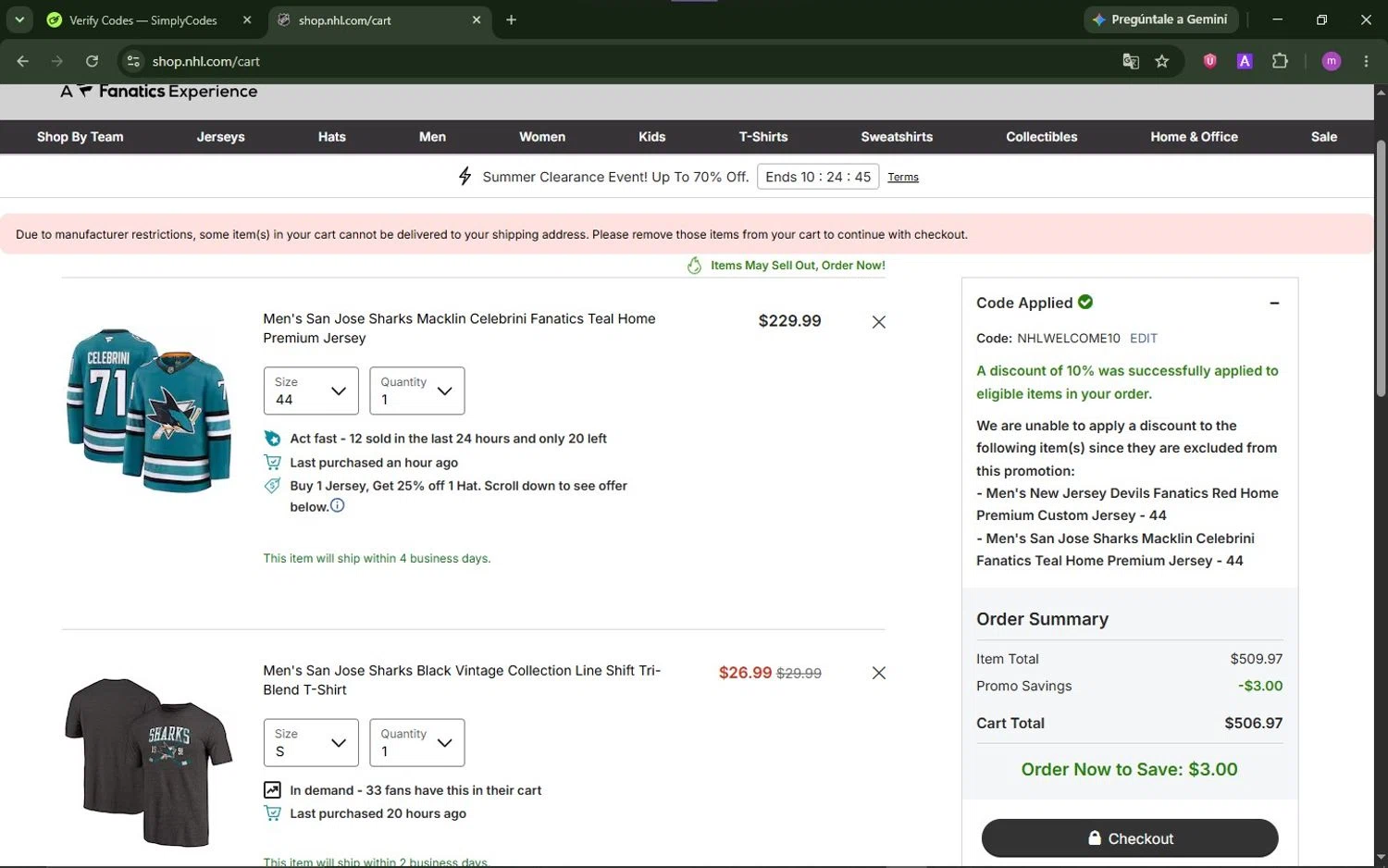Open the Sweatshirts menu
Viewport: 1388px width, 868px height.
pos(897,137)
